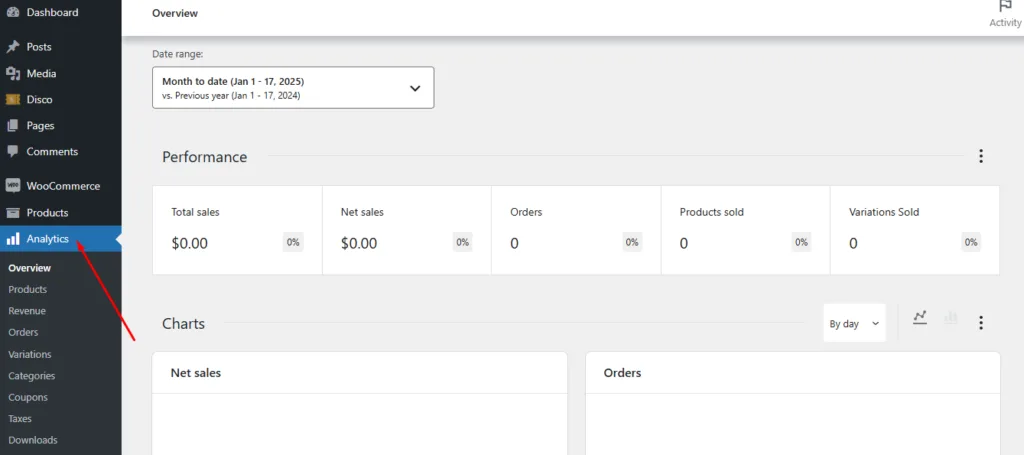The width and height of the screenshot is (1024, 455).
Task: Click the Total sales performance card
Action: click(x=237, y=230)
